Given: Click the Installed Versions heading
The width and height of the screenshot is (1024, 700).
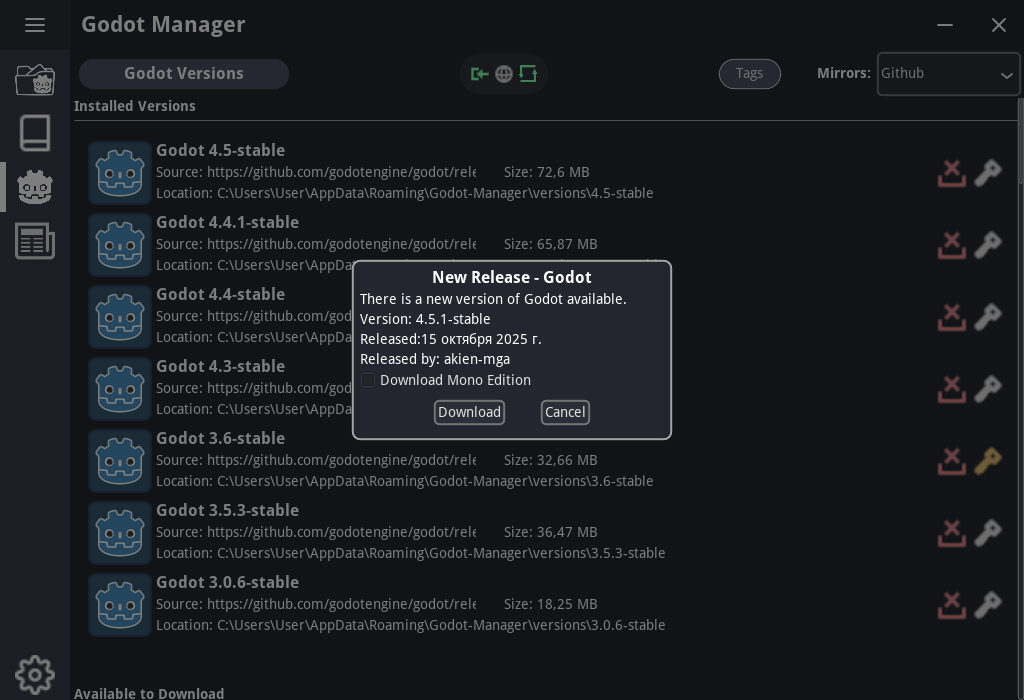Looking at the screenshot, I should click(x=135, y=106).
